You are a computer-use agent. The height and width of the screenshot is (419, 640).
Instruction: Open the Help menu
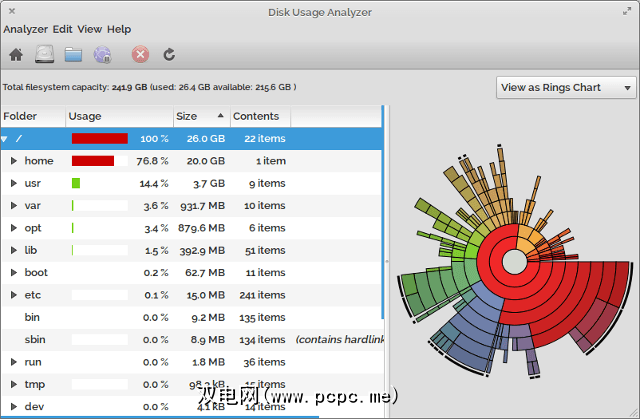click(119, 29)
